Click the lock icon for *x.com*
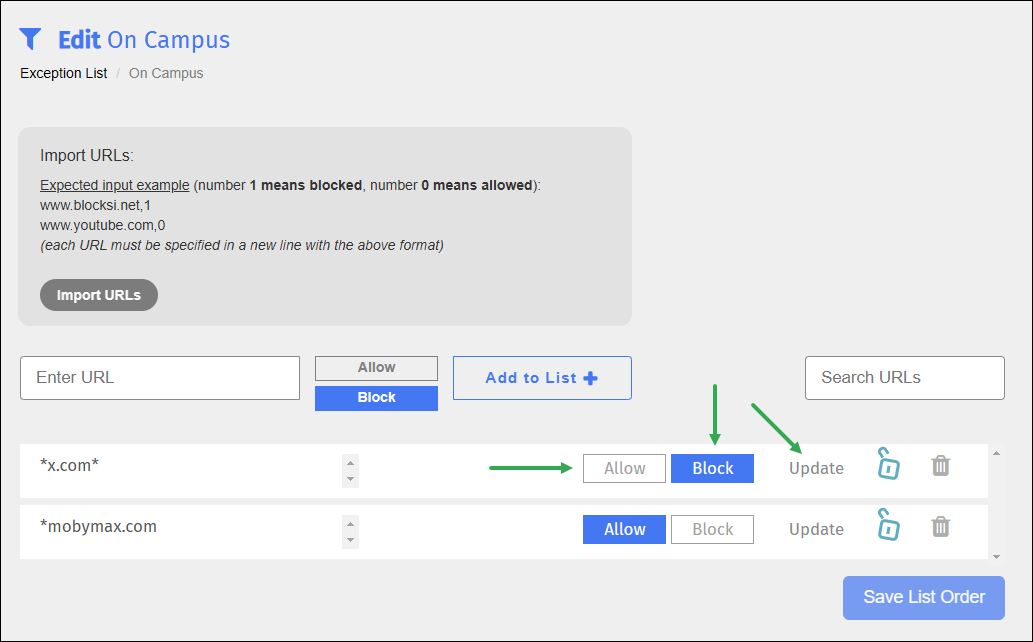The image size is (1033, 642). 888,464
